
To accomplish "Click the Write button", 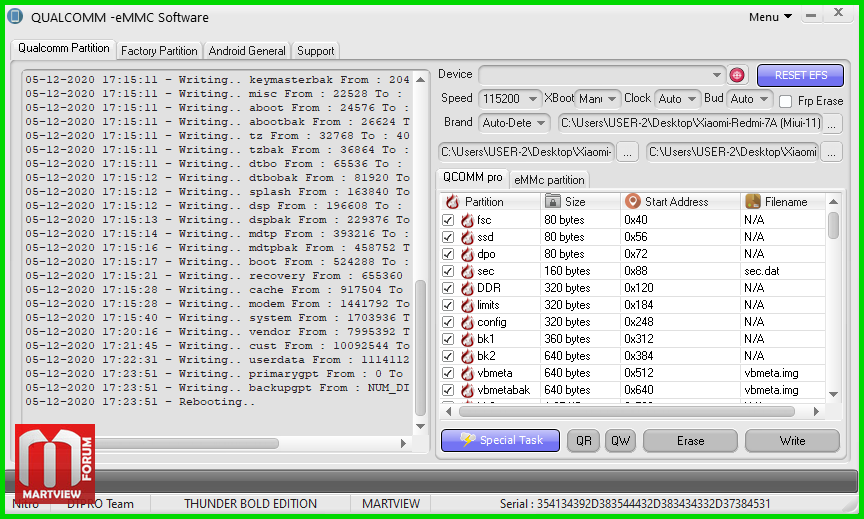I will [792, 441].
